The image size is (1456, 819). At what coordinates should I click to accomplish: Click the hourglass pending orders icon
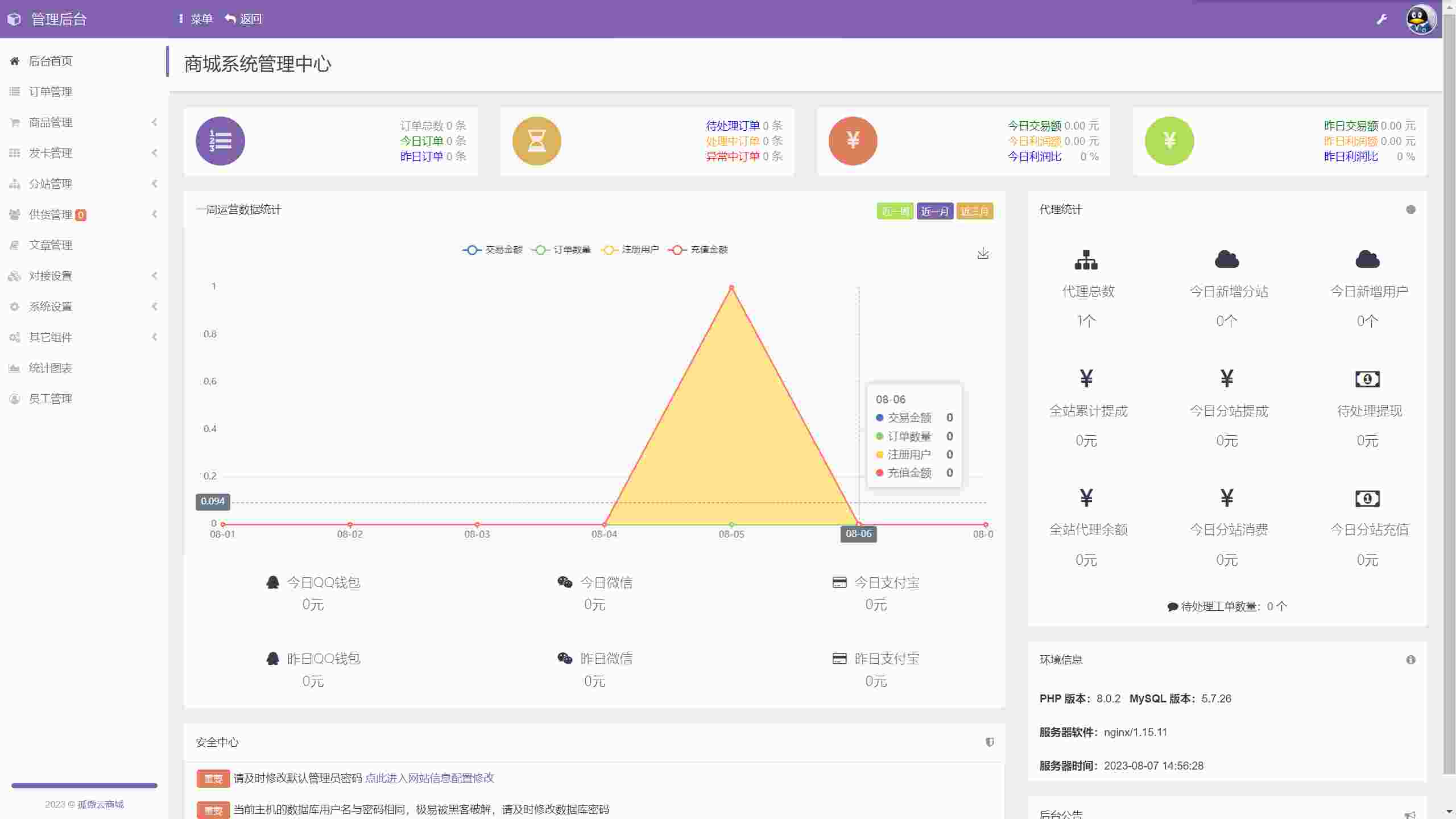[x=536, y=141]
